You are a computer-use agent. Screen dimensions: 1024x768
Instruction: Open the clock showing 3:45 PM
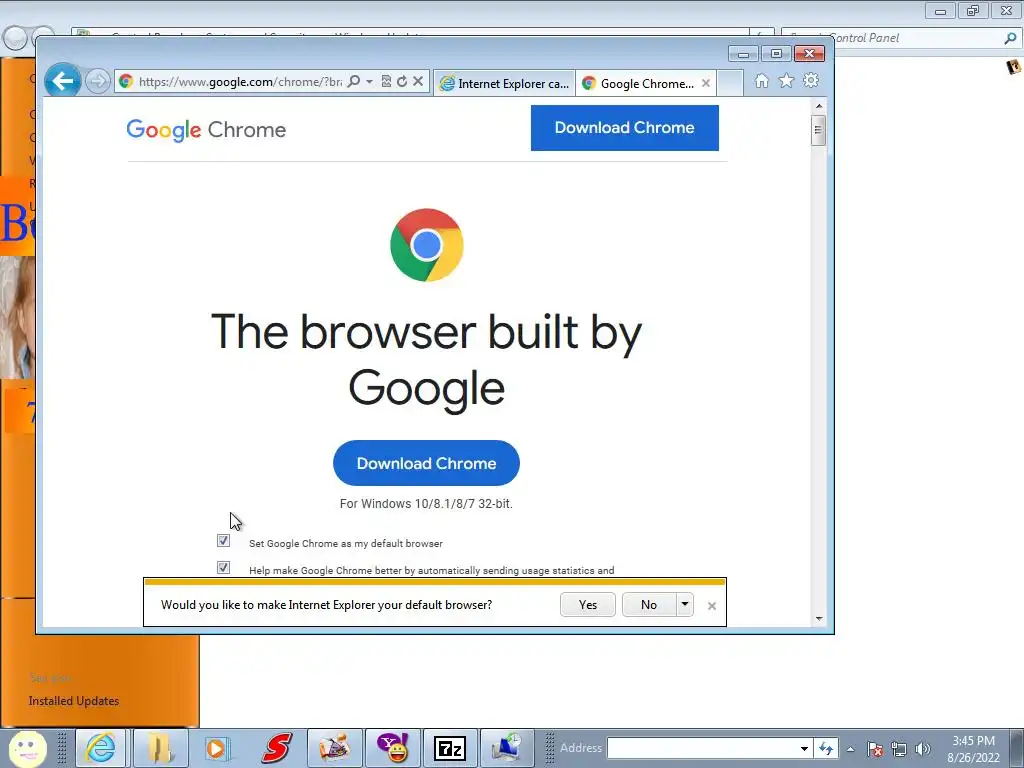tap(973, 749)
